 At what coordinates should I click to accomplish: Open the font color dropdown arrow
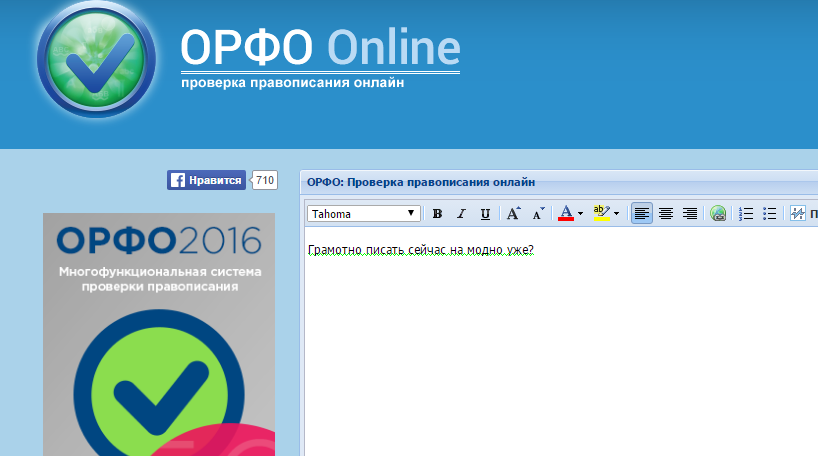click(580, 214)
